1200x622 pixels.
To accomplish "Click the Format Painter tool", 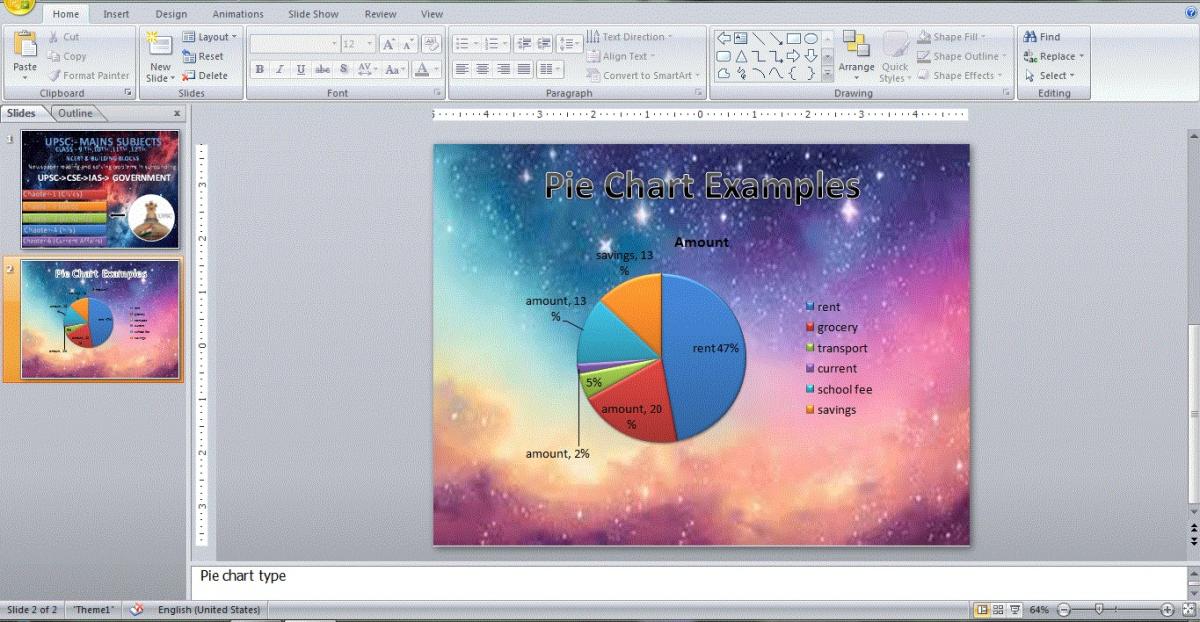I will coord(88,75).
